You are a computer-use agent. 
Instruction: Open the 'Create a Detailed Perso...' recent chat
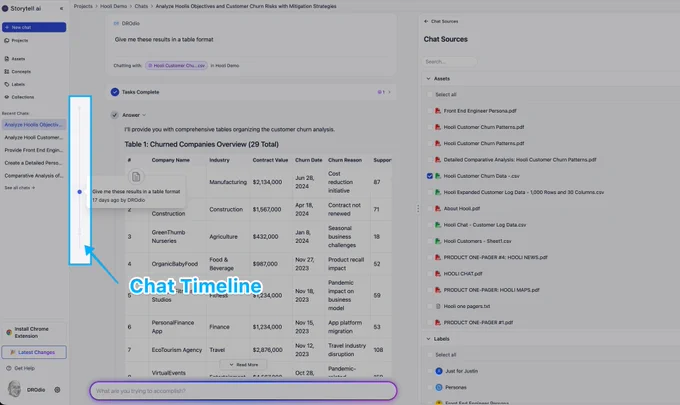click(x=34, y=163)
